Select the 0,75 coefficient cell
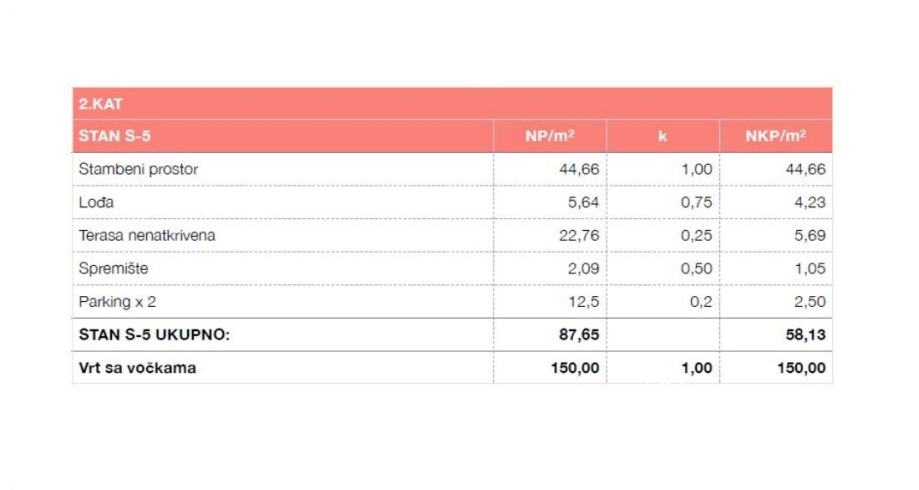The width and height of the screenshot is (919, 490). click(x=695, y=202)
